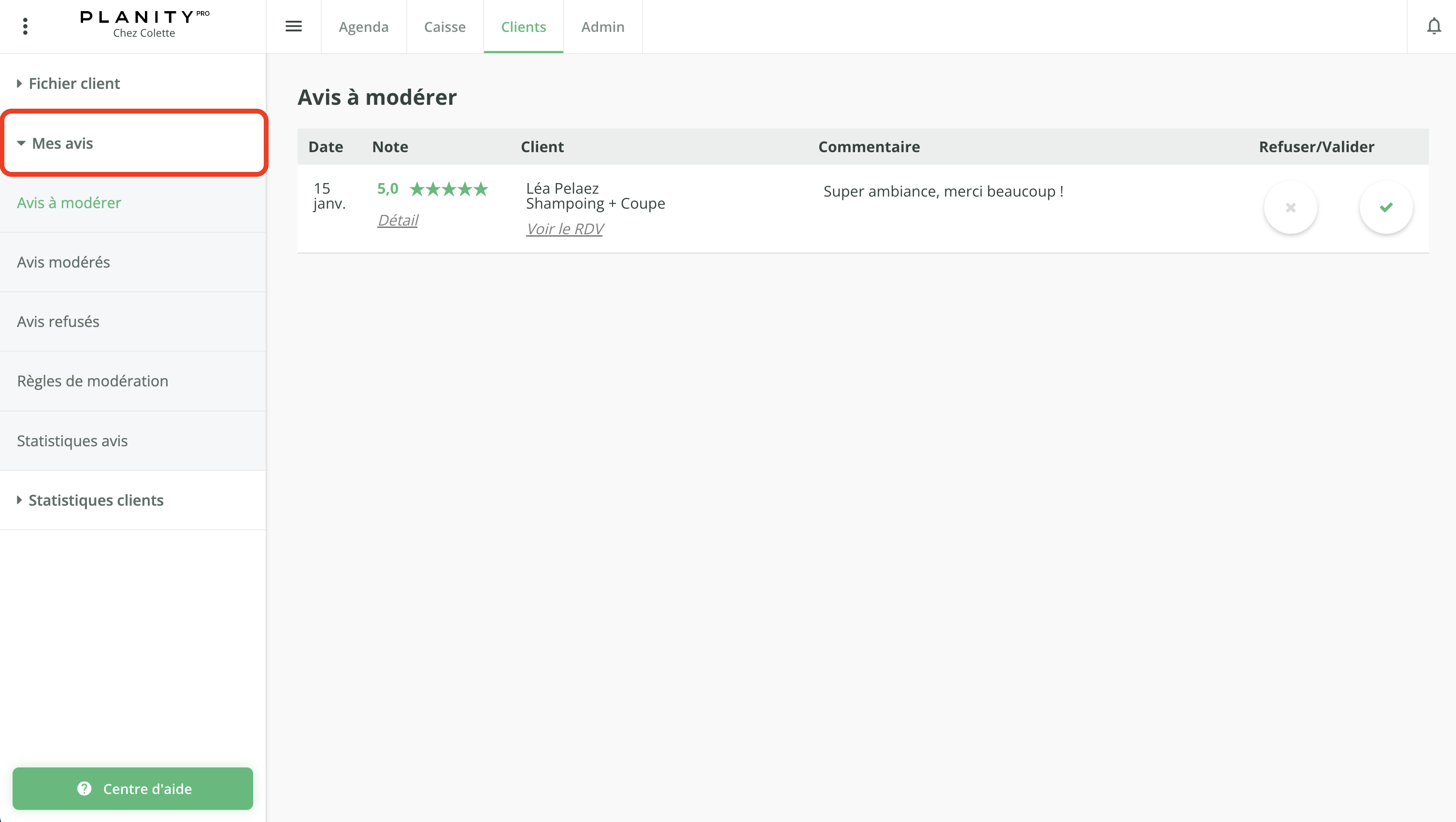Open the notifications bell
Screen dimensions: 1456x822
pos(1433,26)
